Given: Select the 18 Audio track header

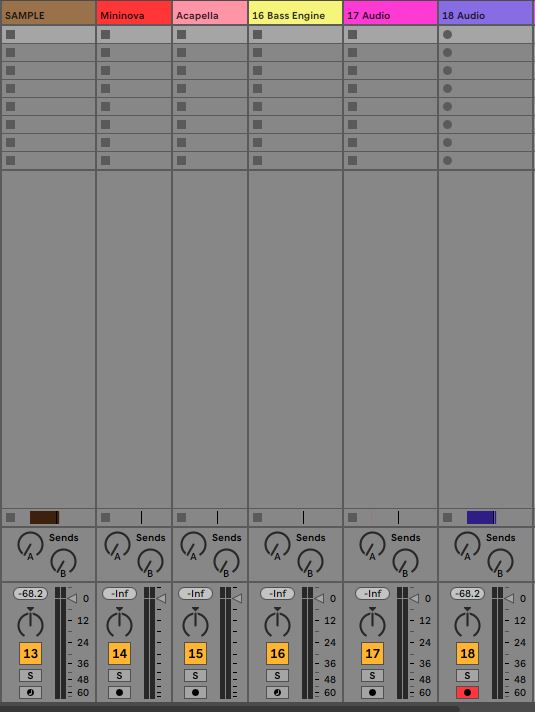Looking at the screenshot, I should (x=485, y=15).
